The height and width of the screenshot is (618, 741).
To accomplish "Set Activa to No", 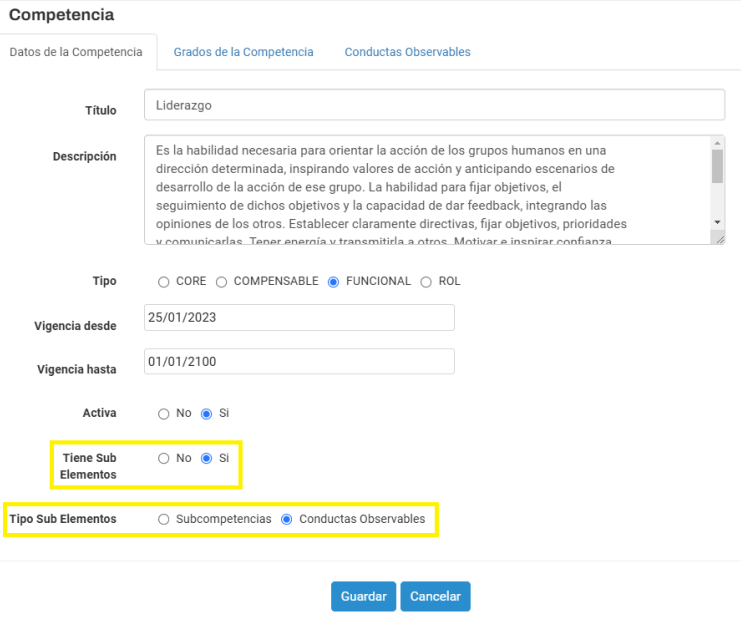I will point(164,414).
